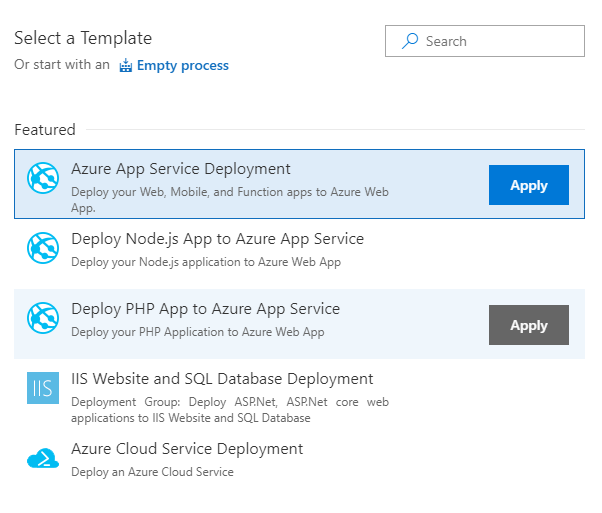Click the IIS Website template icon

tap(43, 388)
